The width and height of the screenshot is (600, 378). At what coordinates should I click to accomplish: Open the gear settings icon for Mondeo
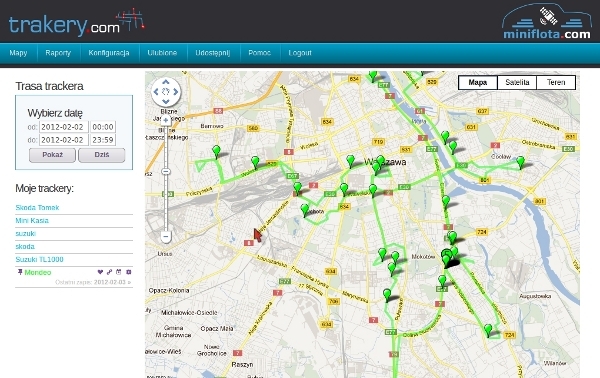click(x=129, y=272)
